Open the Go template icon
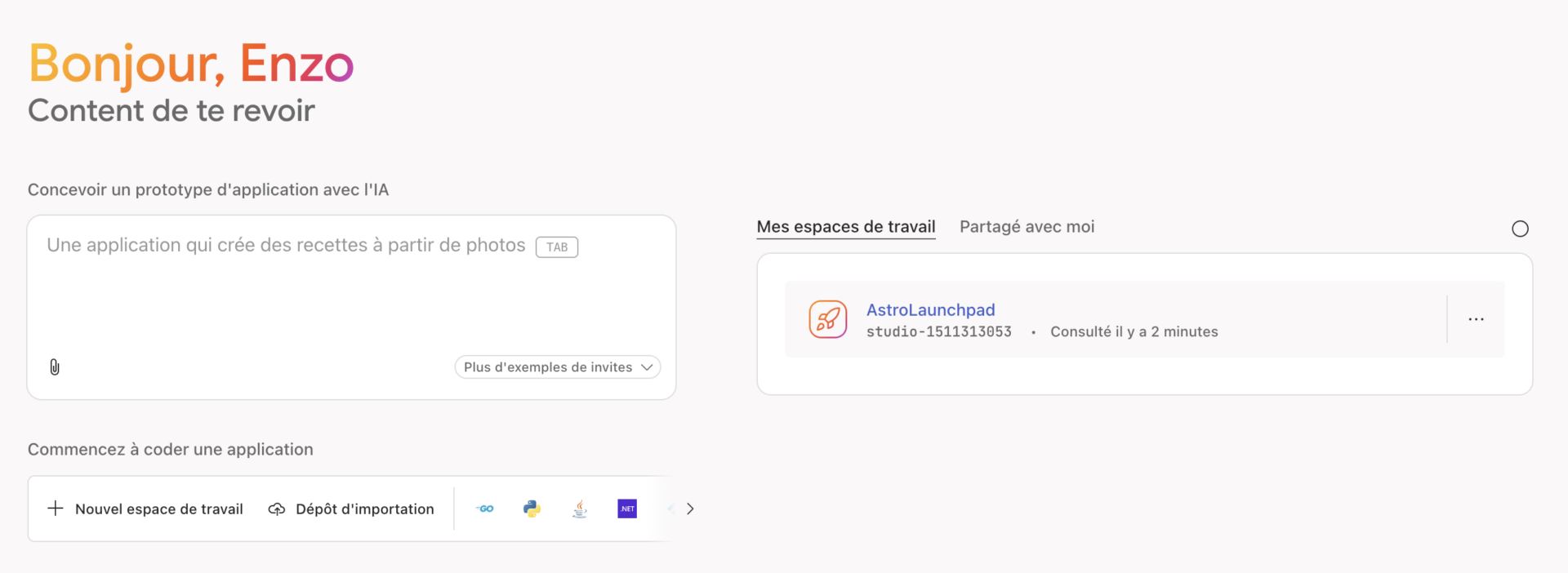This screenshot has height=573, width=1568. (x=485, y=509)
